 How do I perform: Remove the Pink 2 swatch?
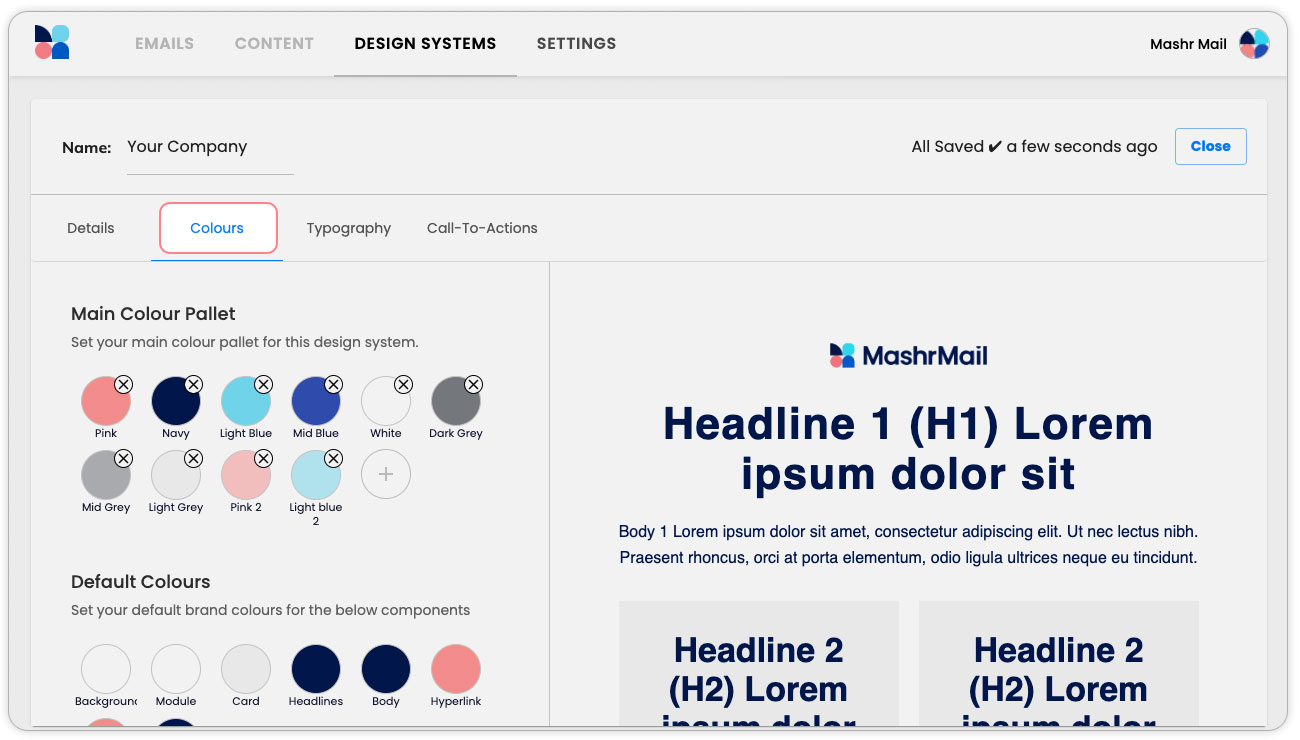(x=263, y=458)
